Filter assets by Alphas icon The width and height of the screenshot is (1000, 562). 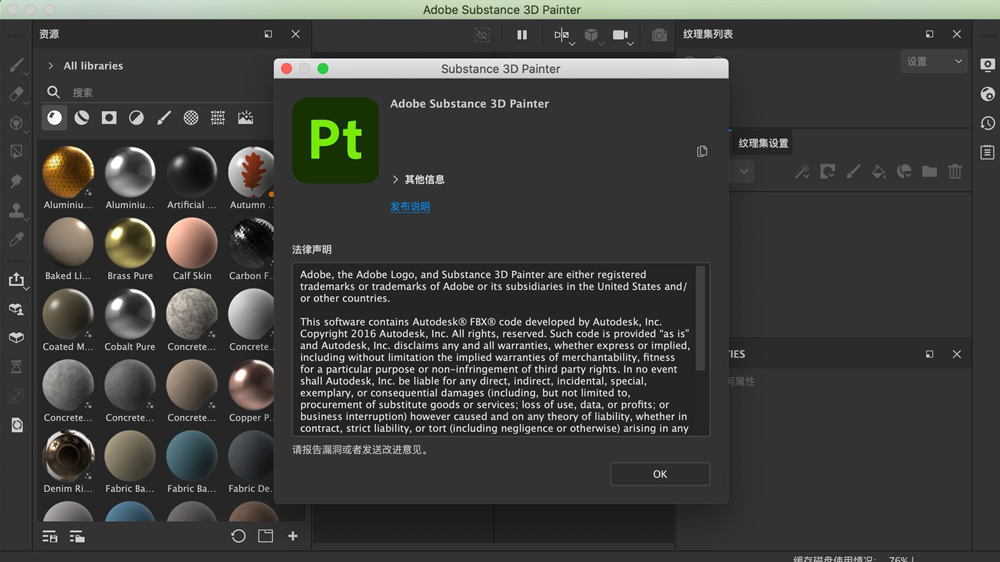pos(191,117)
